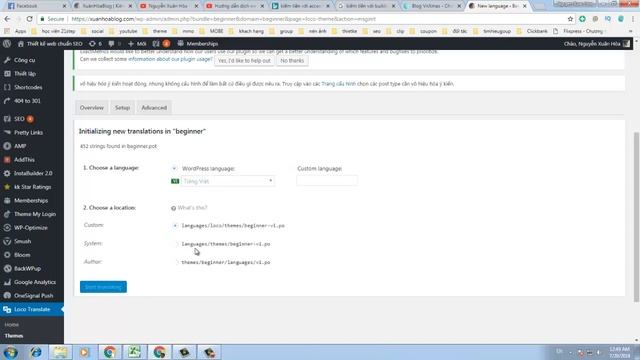Open File Explorer from the taskbar
Screen dimensions: 640x360
(x=60, y=352)
